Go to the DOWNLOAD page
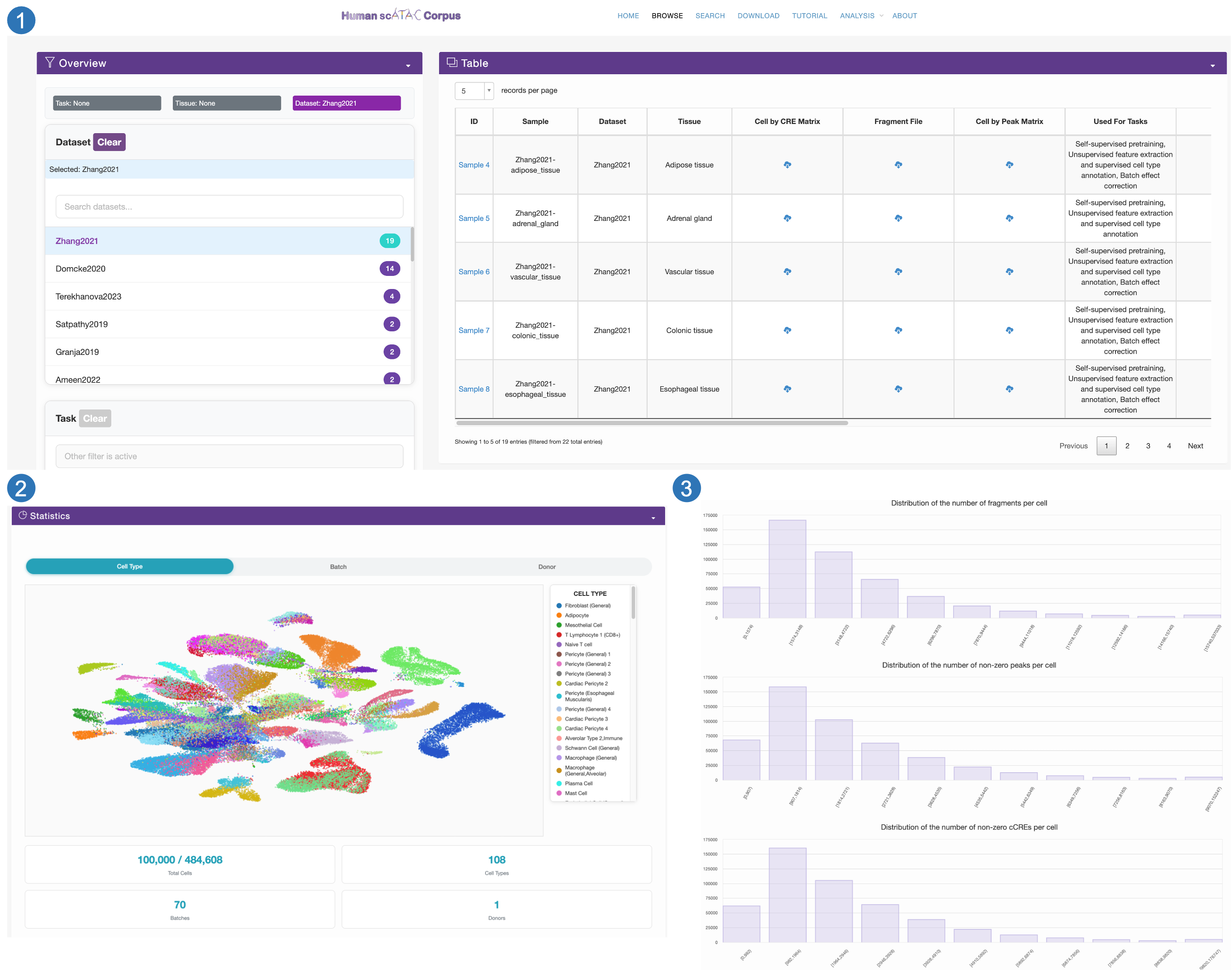 [758, 16]
